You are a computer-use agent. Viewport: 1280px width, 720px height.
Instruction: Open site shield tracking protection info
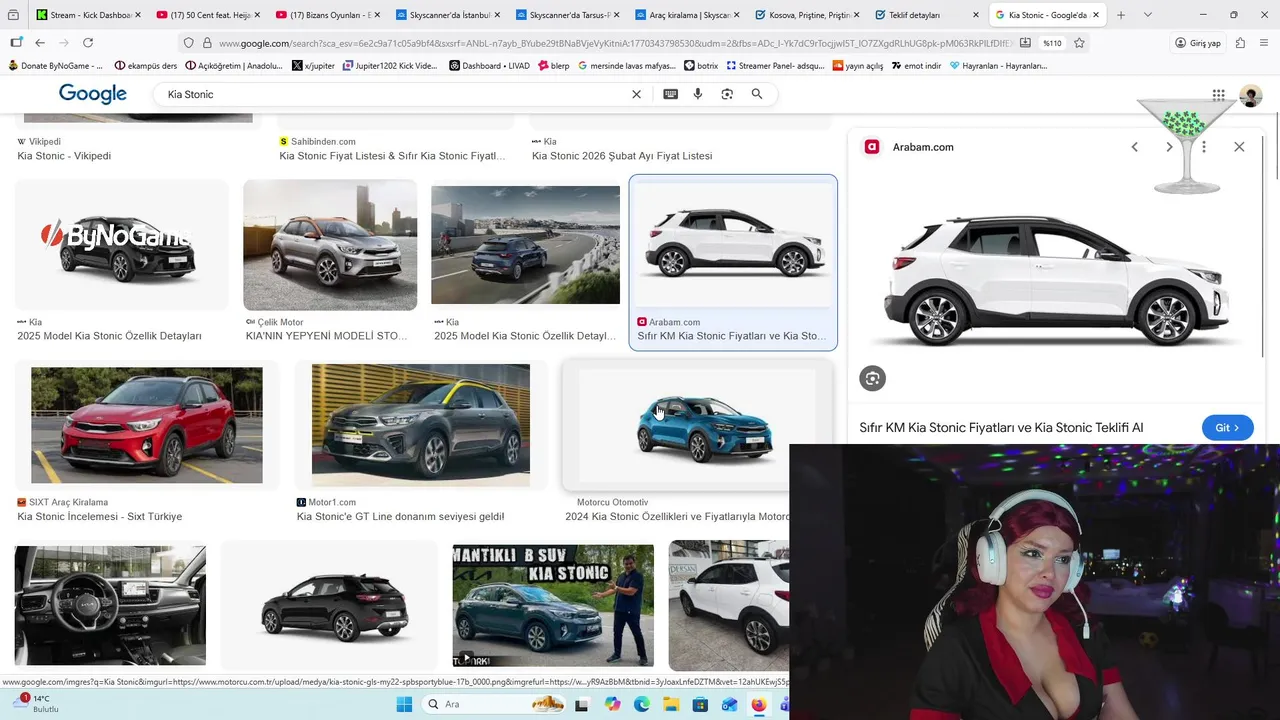188,43
